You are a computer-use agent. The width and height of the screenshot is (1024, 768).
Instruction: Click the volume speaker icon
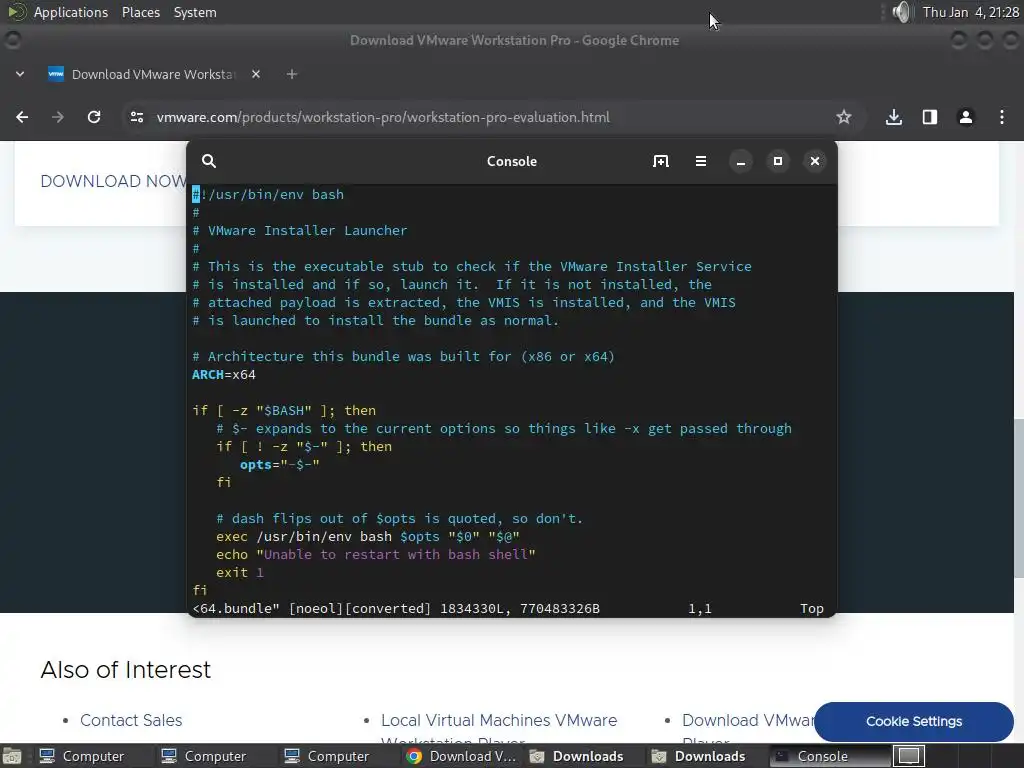901,12
